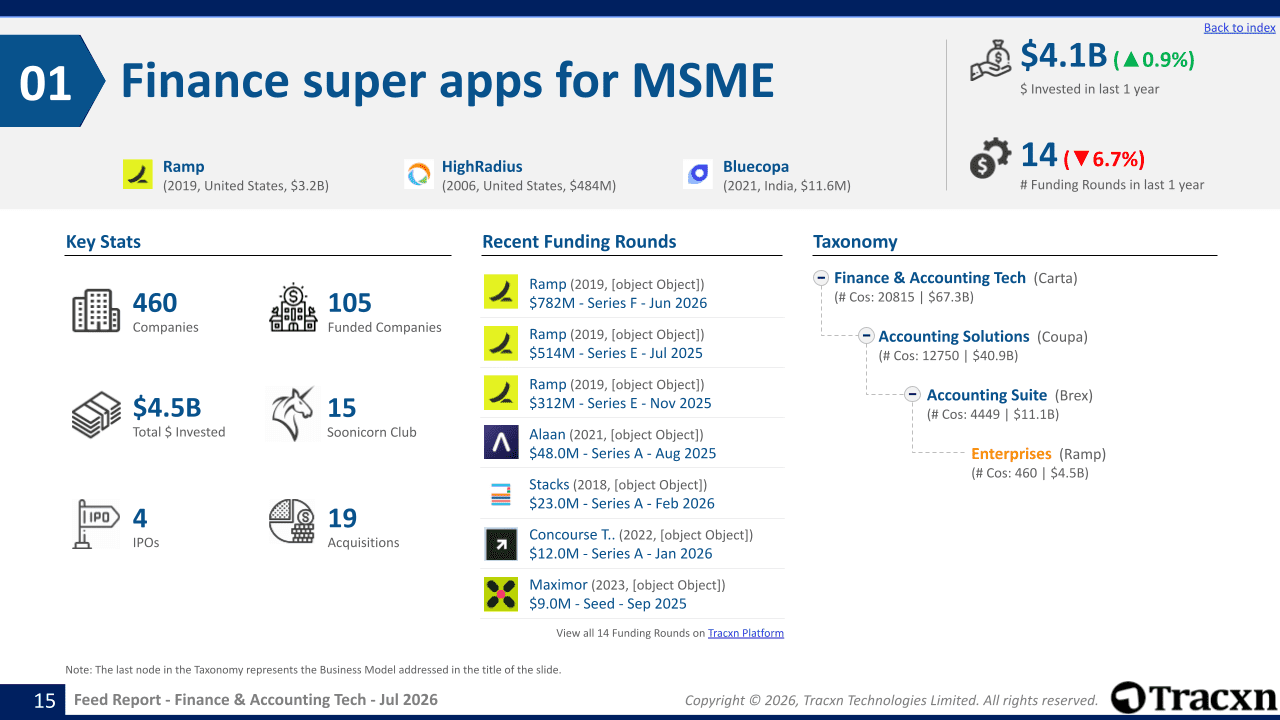
Task: Click the IPO signpost icon
Action: point(96,524)
